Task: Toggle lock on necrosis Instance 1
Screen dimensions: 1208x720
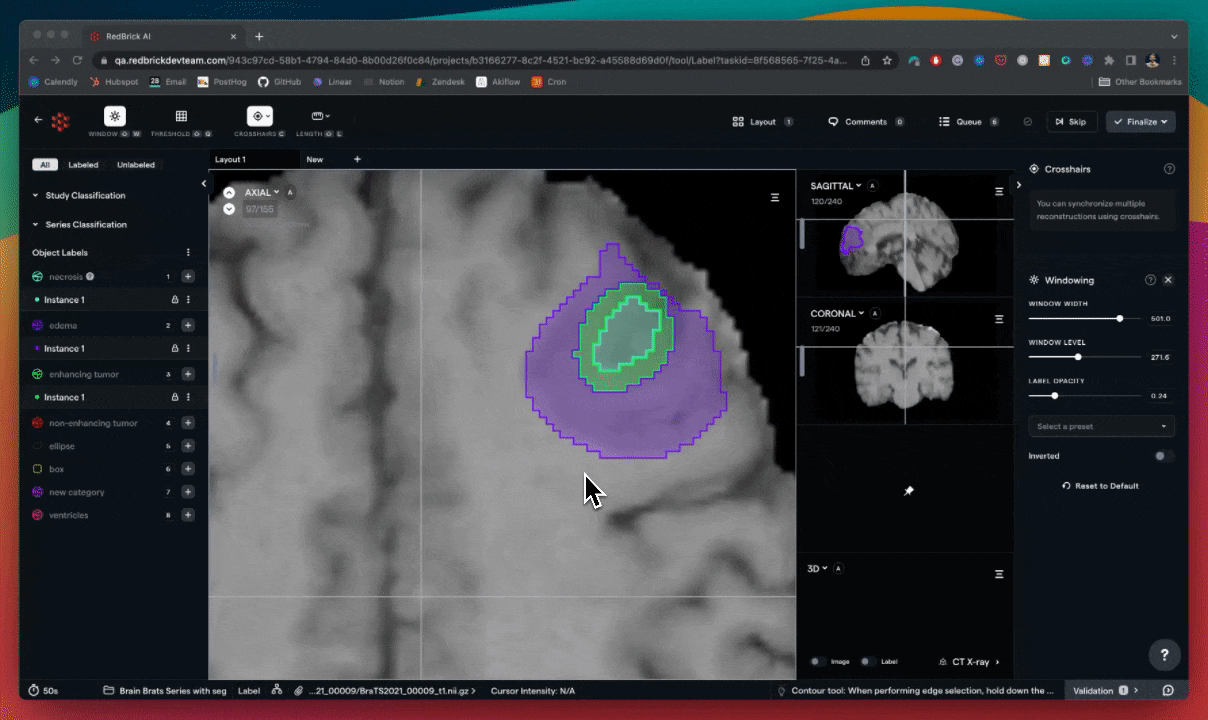Action: tap(175, 300)
